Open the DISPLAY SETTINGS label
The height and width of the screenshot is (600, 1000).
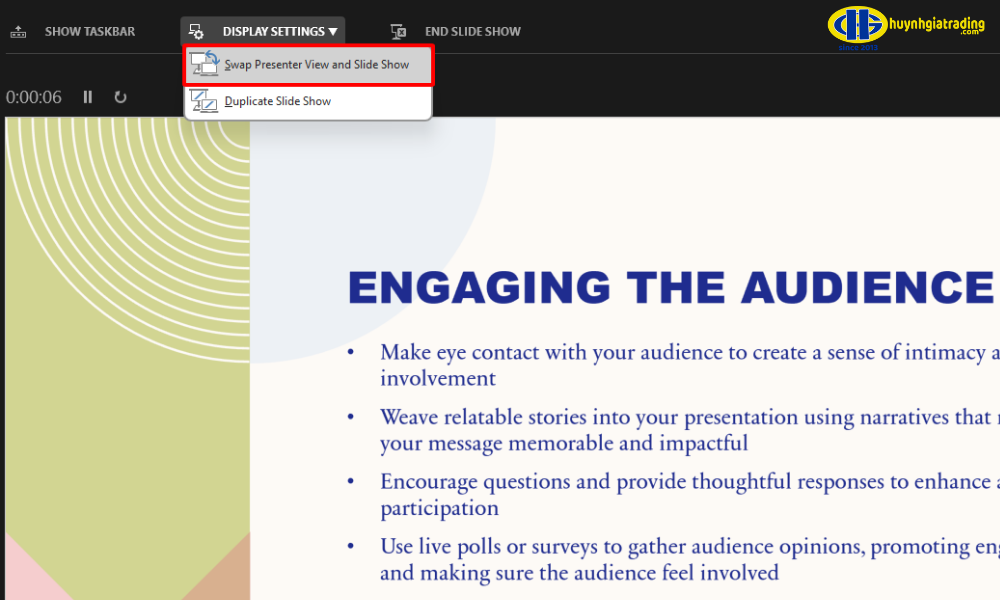pos(273,32)
